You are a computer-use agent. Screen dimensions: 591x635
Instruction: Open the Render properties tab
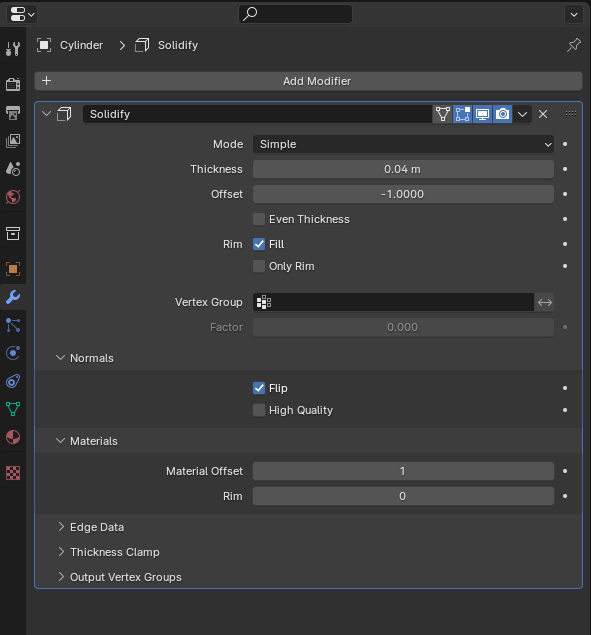coord(13,84)
